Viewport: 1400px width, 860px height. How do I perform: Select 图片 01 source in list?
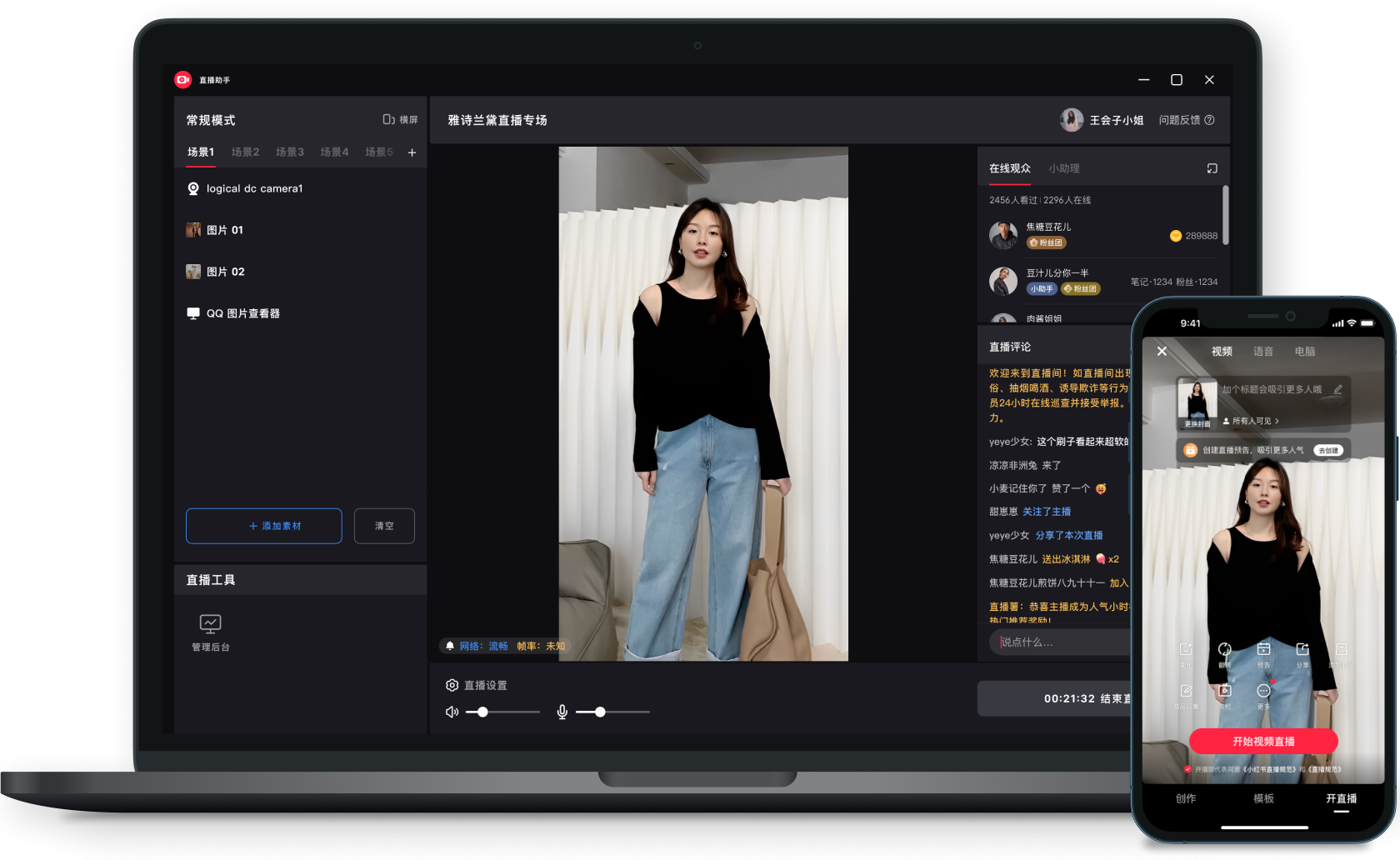point(225,230)
